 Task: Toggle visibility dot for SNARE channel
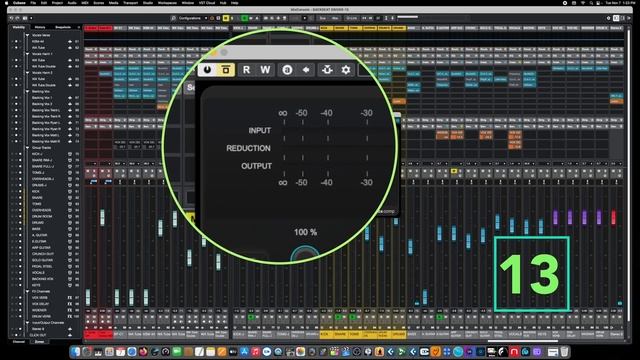pos(20,198)
